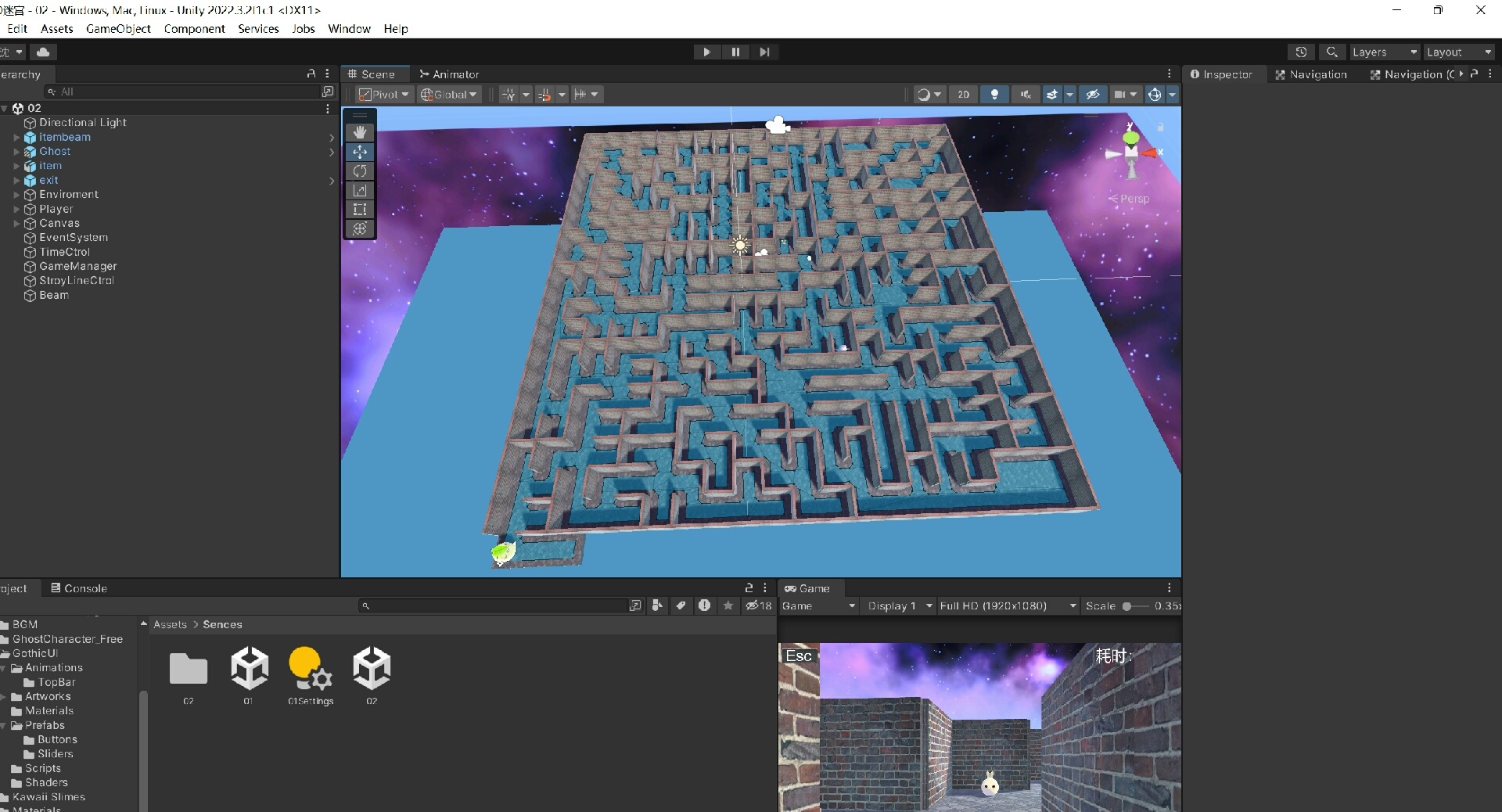This screenshot has height=812, width=1502.
Task: Switch to the Animator tab
Action: (450, 74)
